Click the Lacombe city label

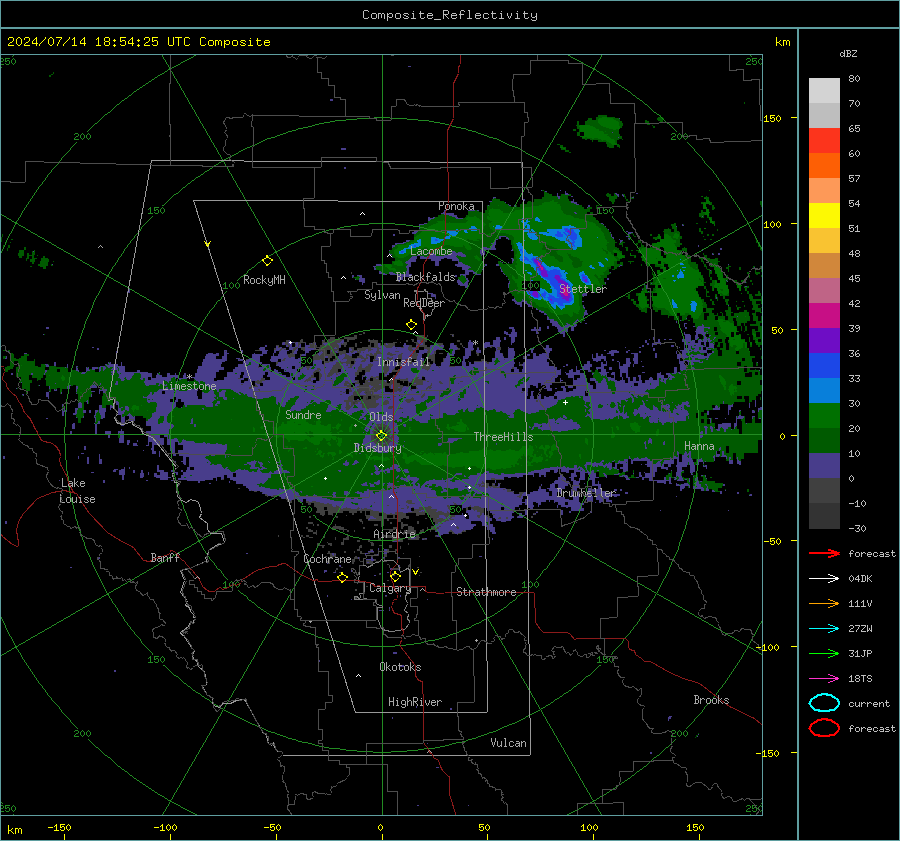coord(431,251)
